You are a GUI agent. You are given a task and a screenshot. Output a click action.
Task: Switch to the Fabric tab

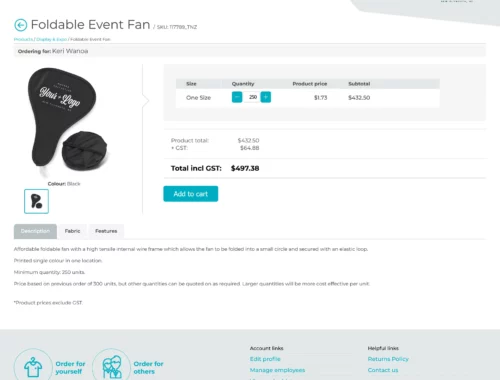72,231
